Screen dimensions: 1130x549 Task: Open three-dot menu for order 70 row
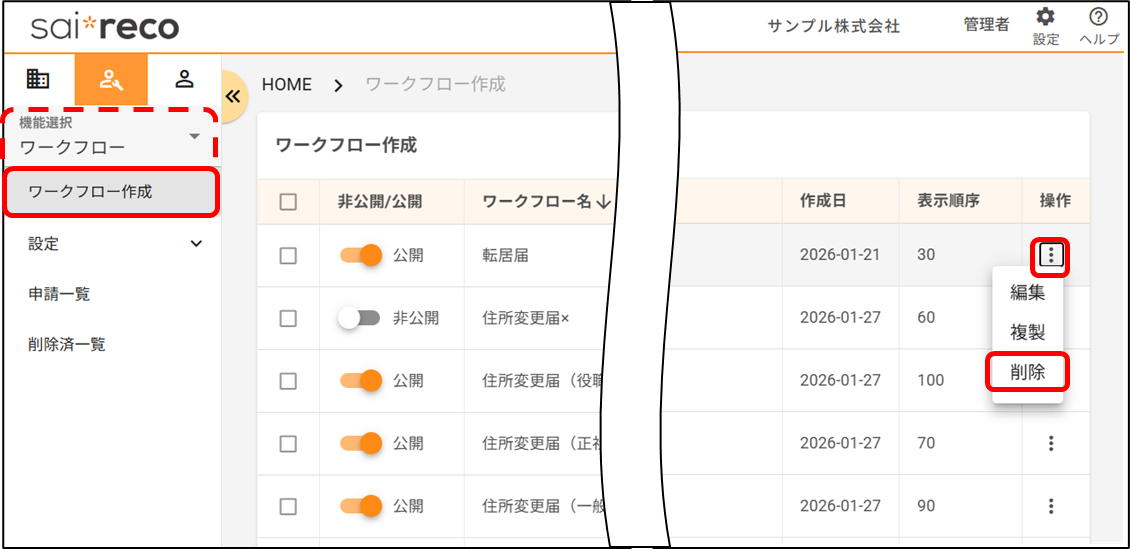tap(1050, 443)
